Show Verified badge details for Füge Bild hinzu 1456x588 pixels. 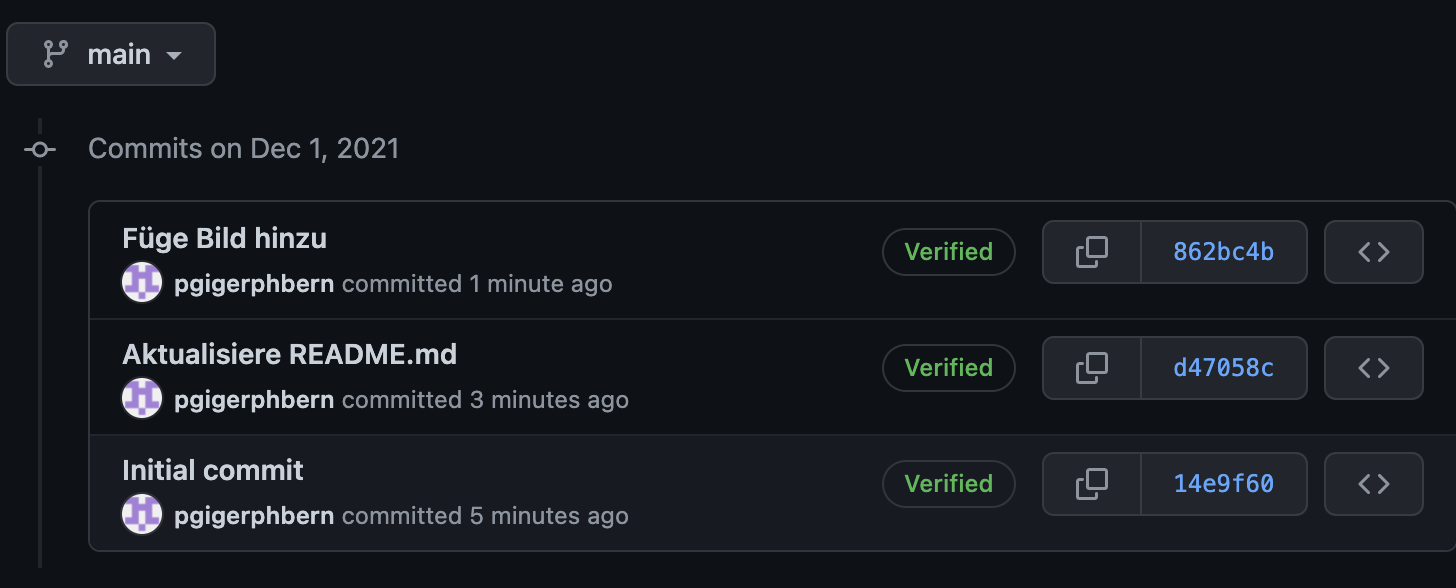(948, 252)
